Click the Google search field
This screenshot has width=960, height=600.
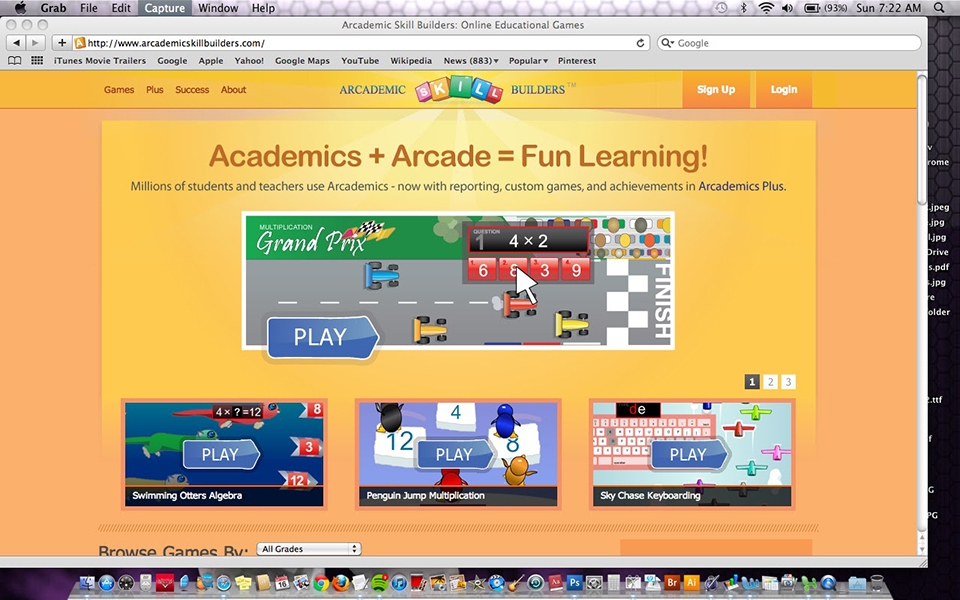pos(789,43)
